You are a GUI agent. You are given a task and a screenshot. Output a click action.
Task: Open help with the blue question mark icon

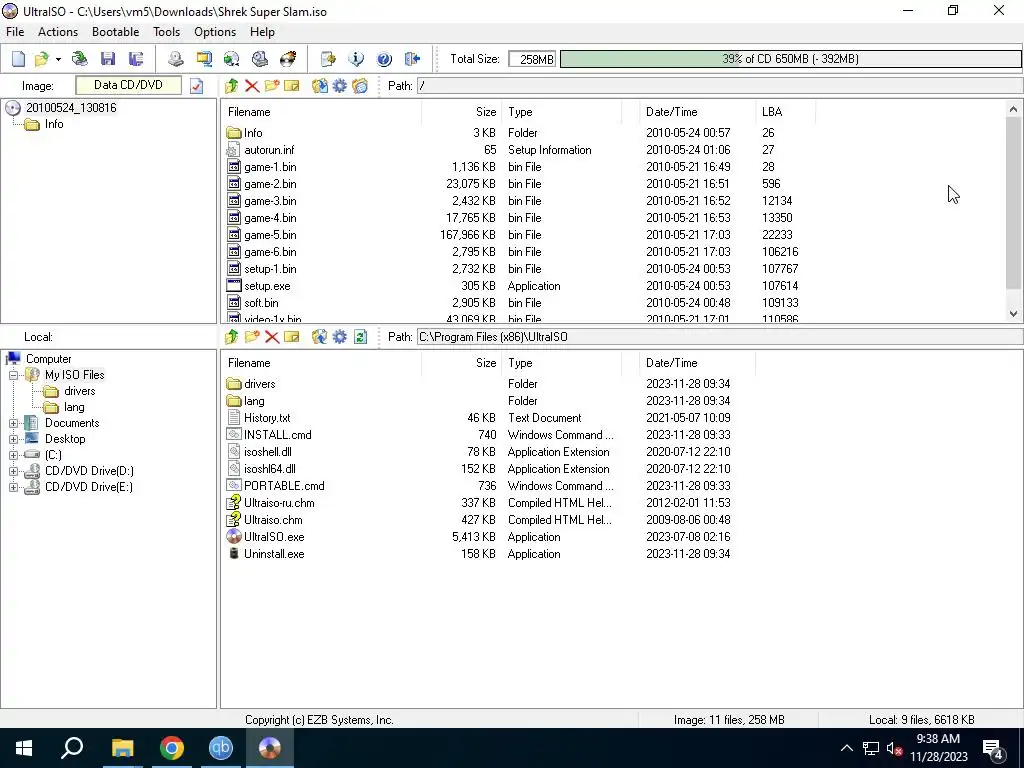384,59
